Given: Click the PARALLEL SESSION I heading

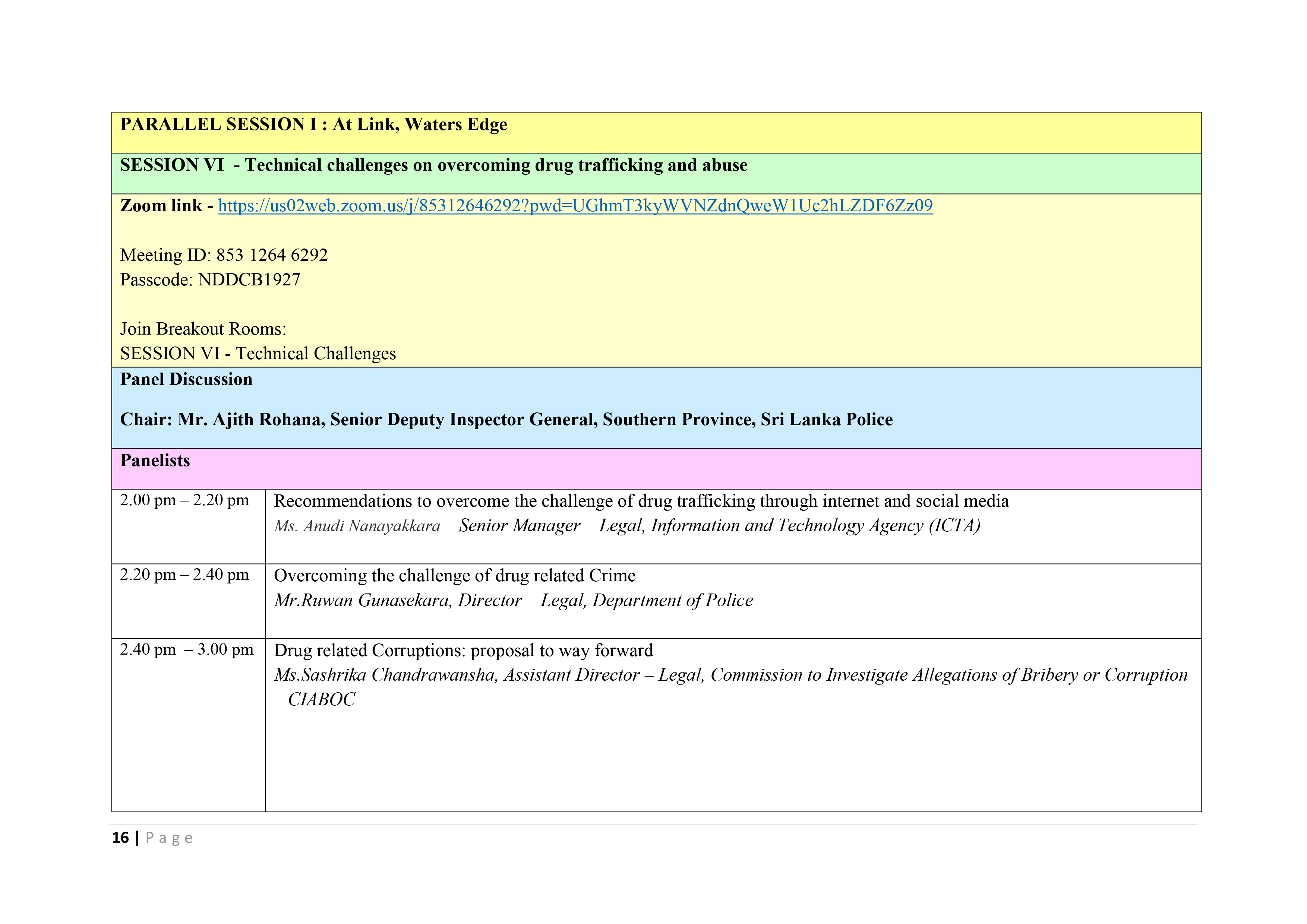Looking at the screenshot, I should (x=313, y=124).
